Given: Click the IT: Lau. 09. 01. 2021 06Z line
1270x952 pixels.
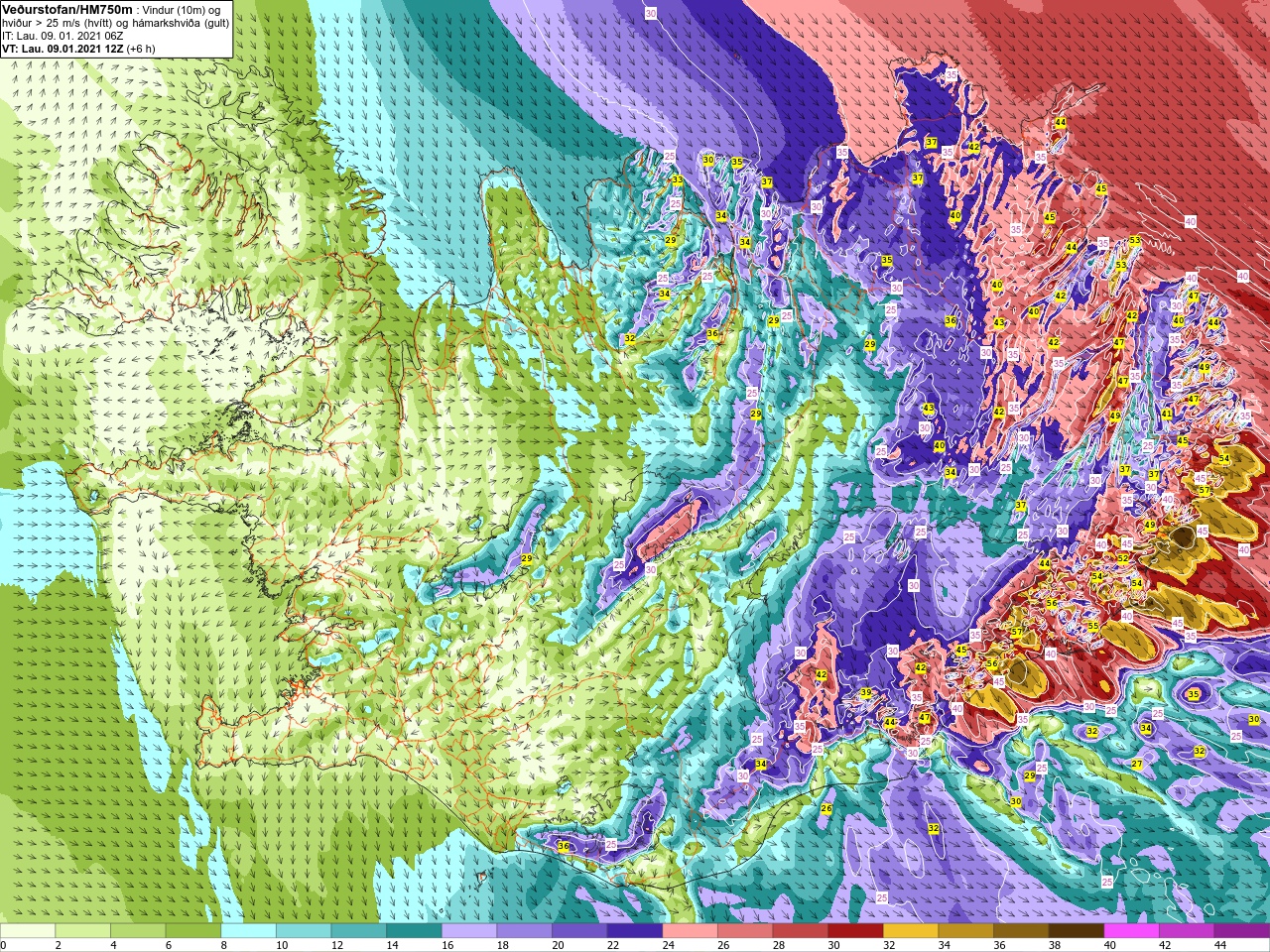Looking at the screenshot, I should click(63, 35).
